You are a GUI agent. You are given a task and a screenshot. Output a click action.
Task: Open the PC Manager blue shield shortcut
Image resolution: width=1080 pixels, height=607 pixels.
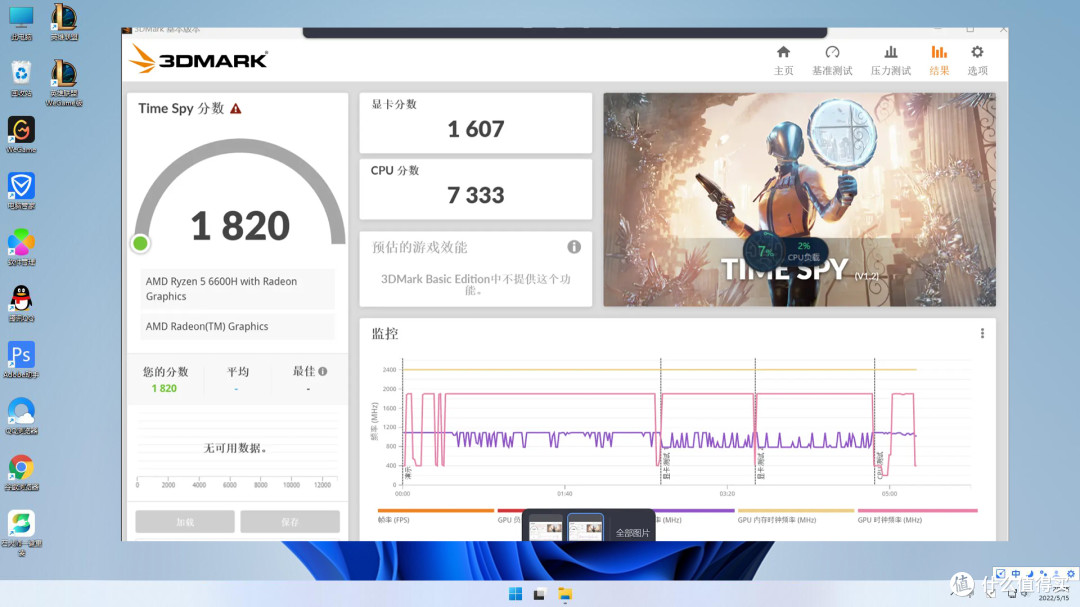point(21,191)
